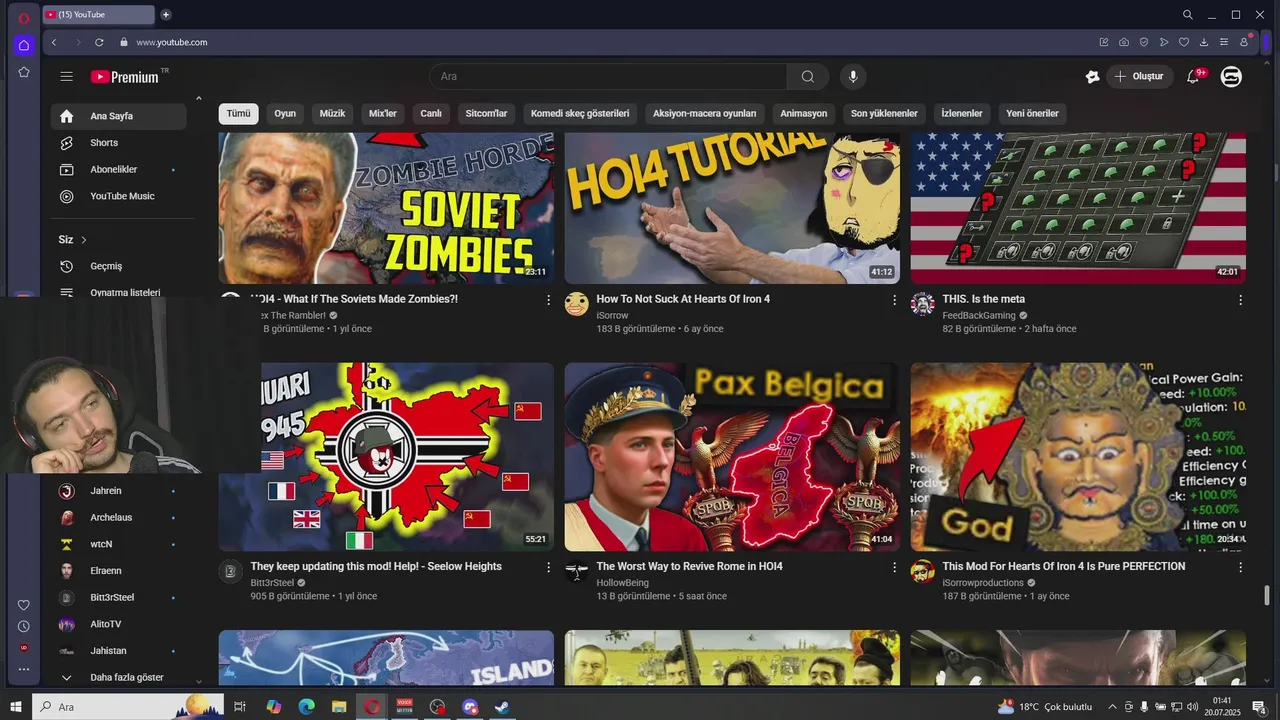Reload the page in Opera
This screenshot has width=1280, height=720.
(99, 42)
